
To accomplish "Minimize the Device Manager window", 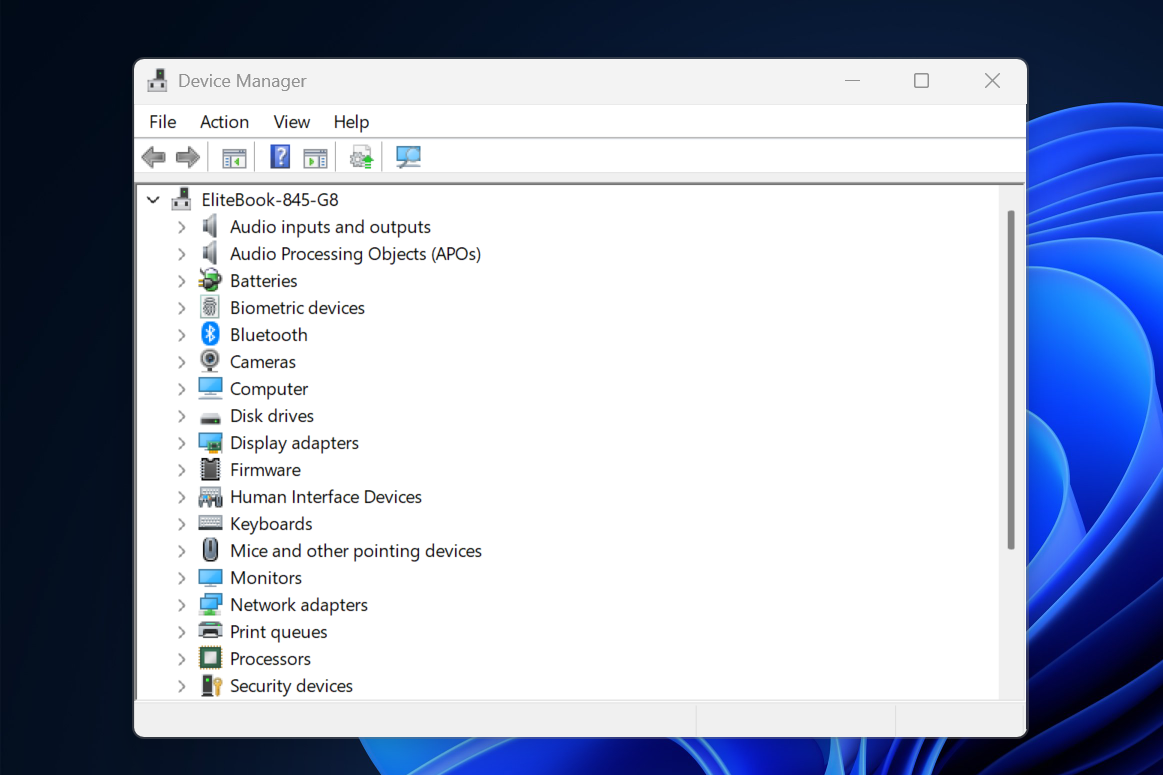I will point(852,80).
